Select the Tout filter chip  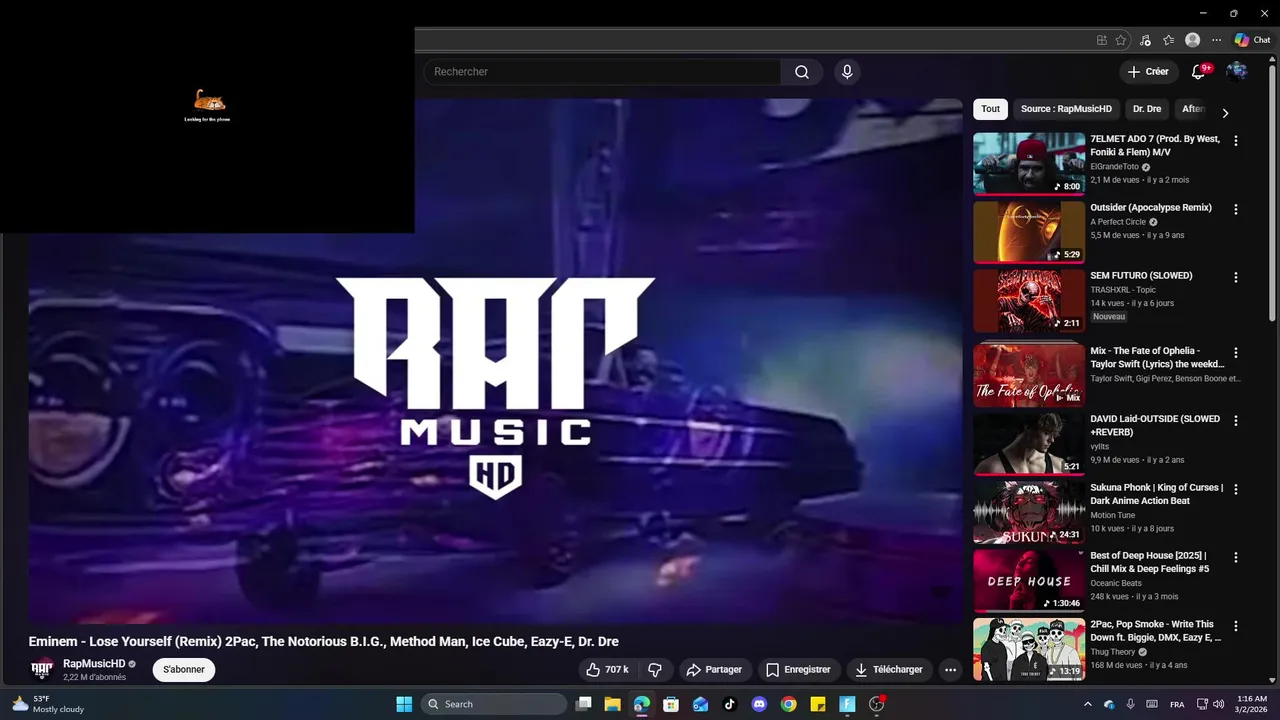tap(990, 109)
